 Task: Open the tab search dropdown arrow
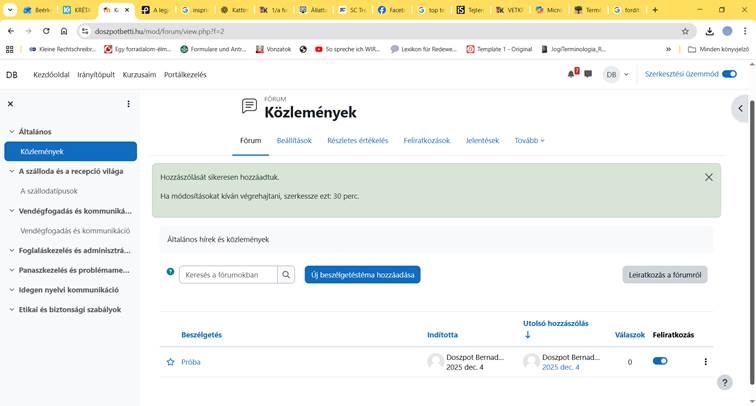10,10
